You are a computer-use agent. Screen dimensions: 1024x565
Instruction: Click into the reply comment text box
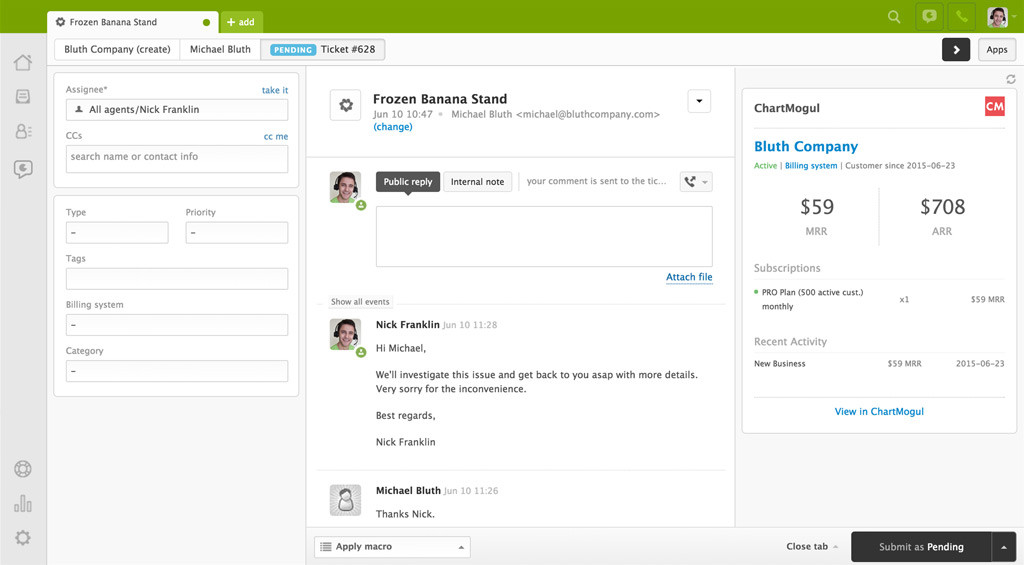click(x=544, y=236)
